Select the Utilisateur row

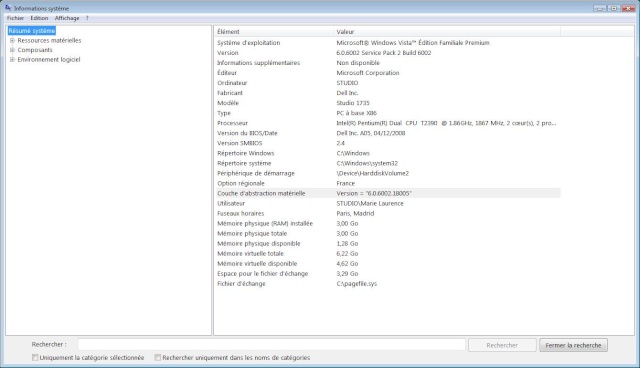coord(387,203)
